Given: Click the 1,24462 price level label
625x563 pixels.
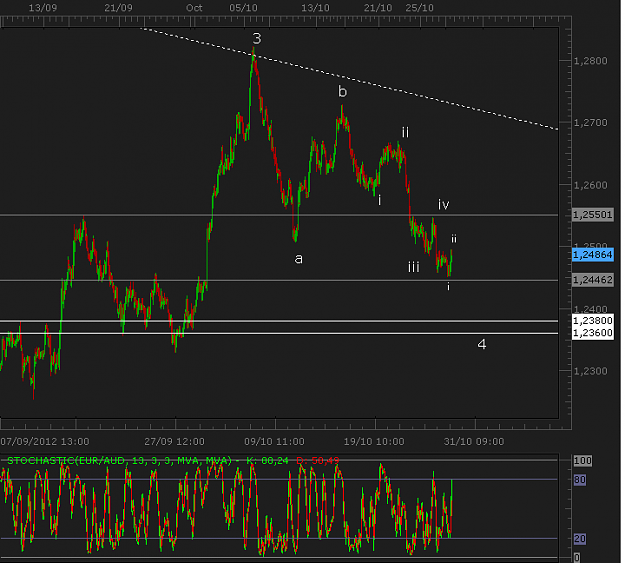Looking at the screenshot, I should (x=593, y=280).
